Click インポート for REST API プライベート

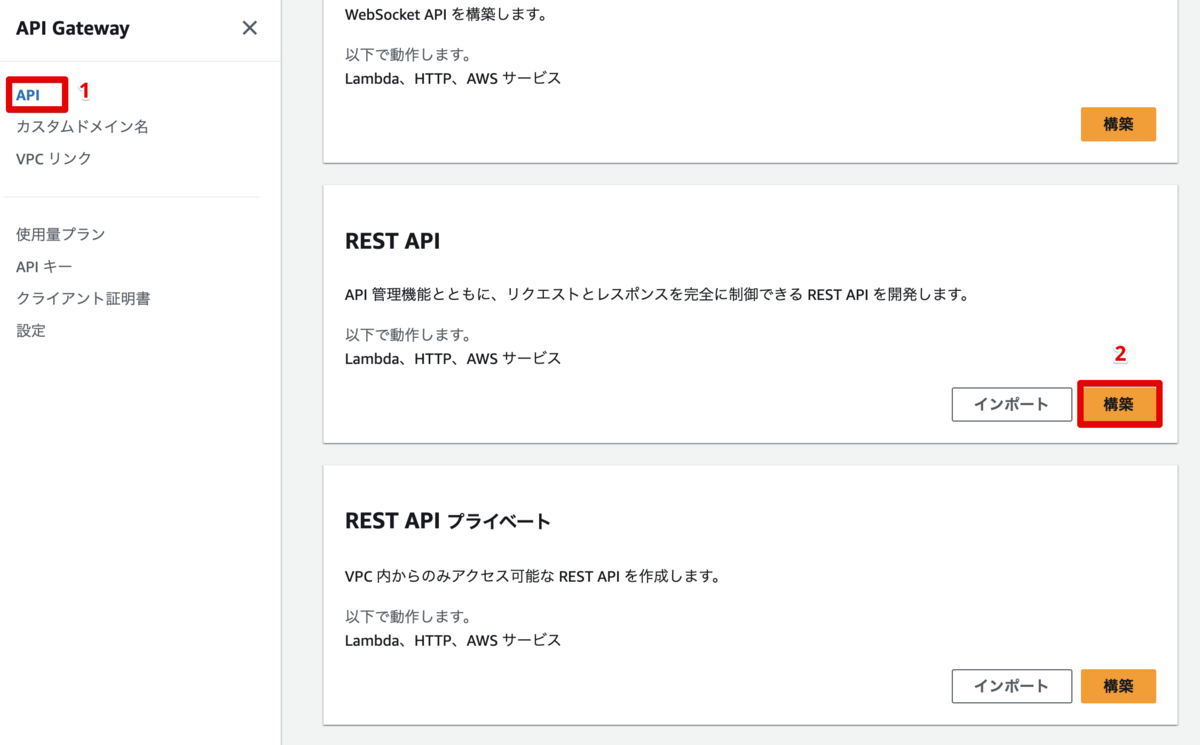(1011, 686)
